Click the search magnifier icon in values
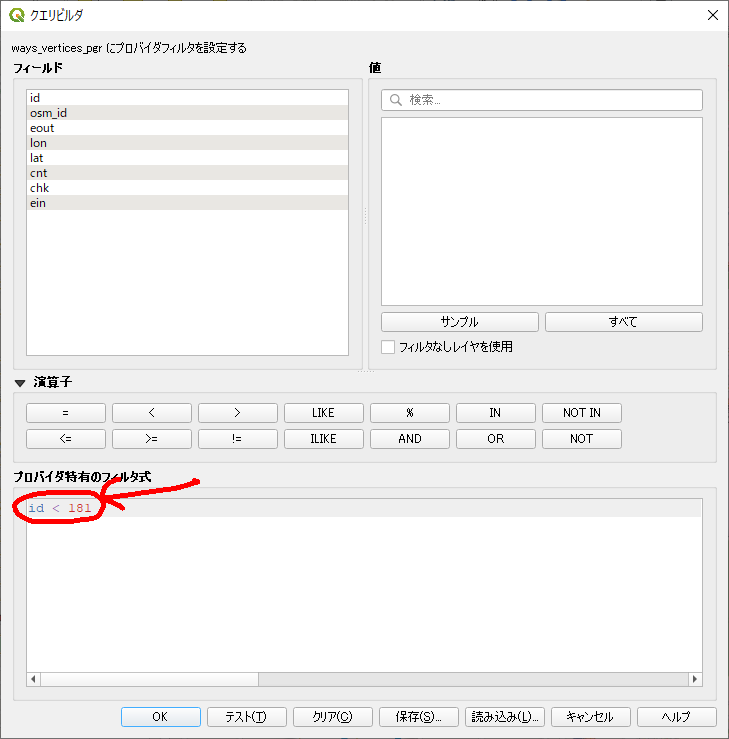 click(396, 100)
